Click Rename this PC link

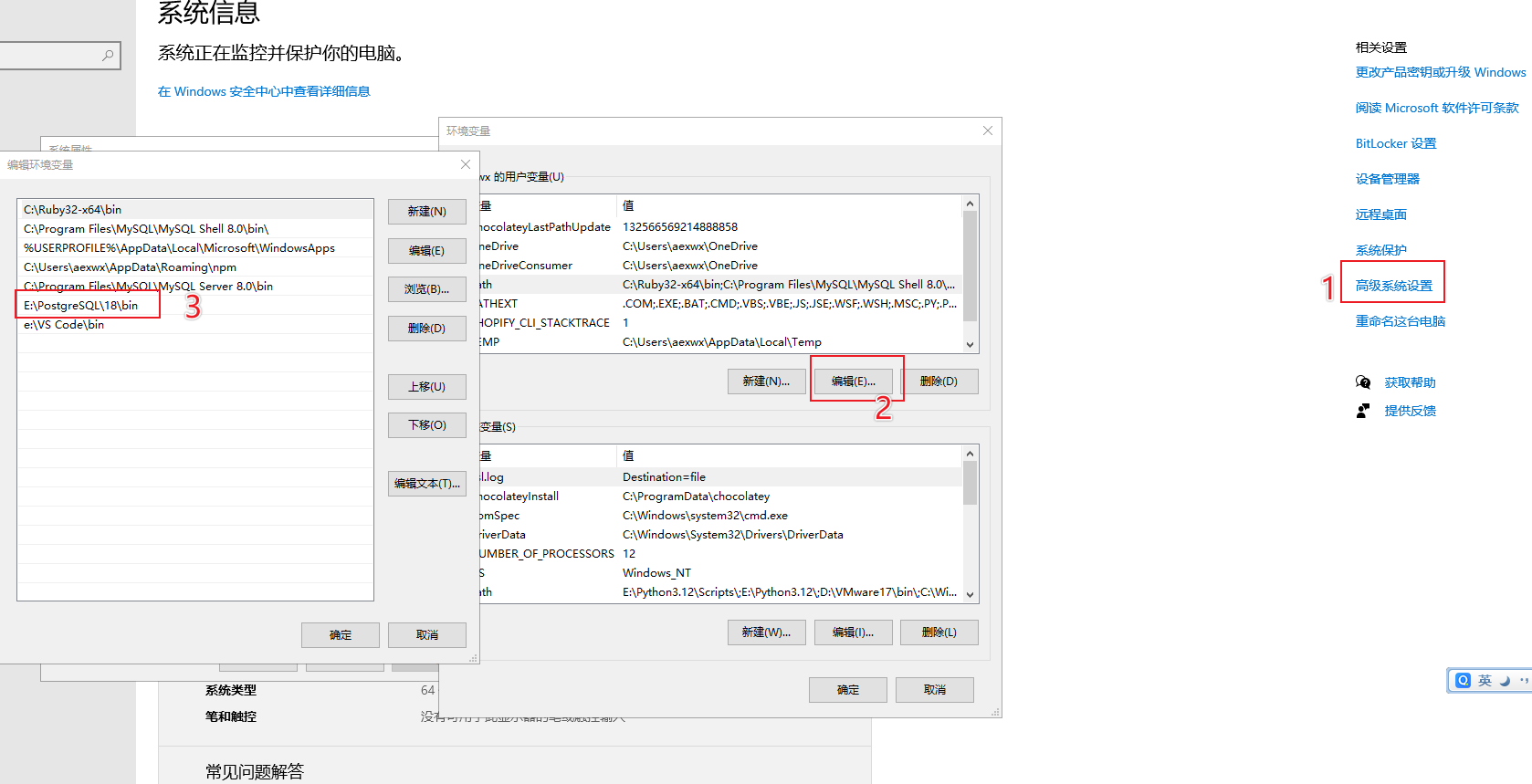1401,321
